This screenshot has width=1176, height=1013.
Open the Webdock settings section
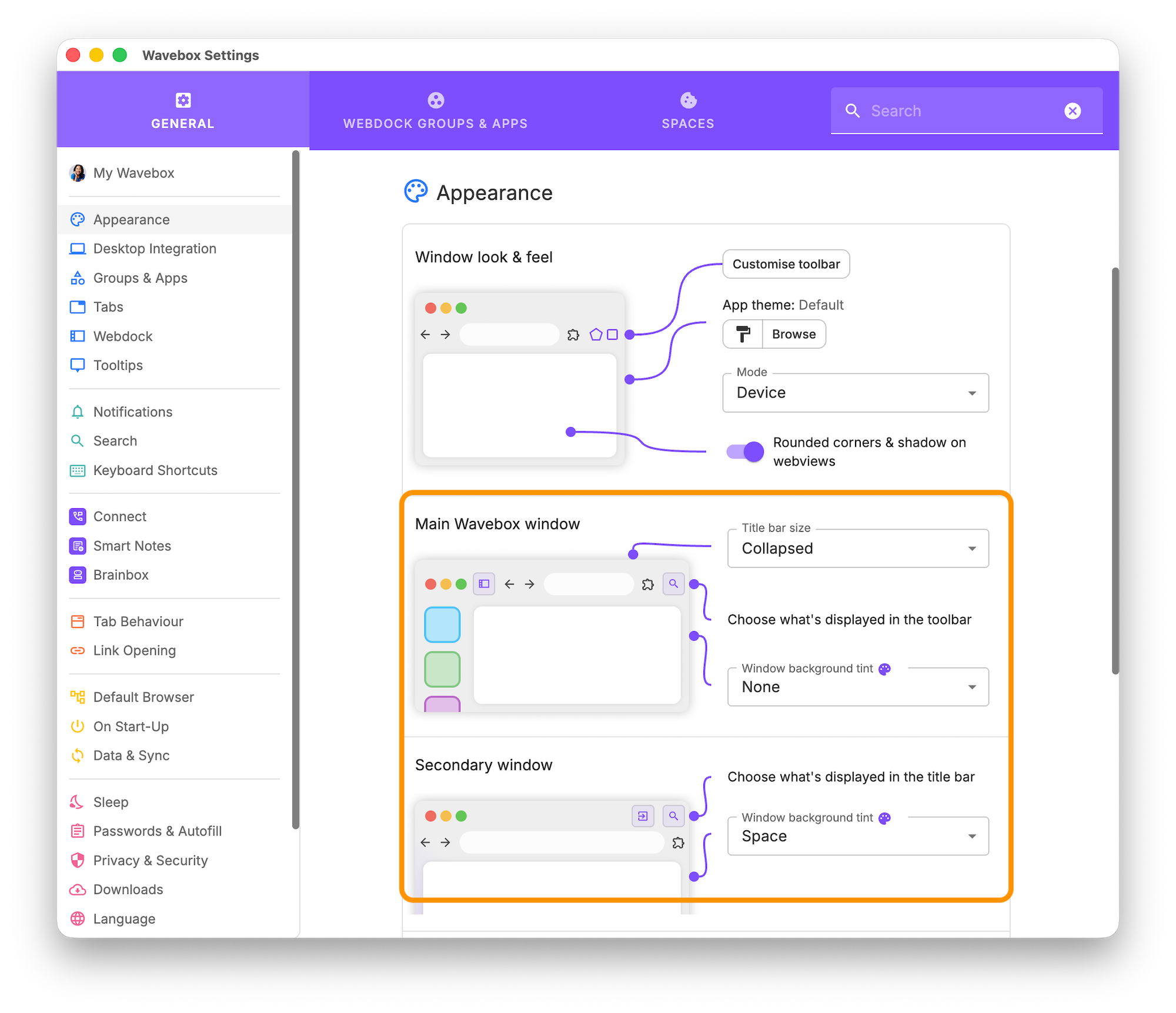tap(175, 336)
